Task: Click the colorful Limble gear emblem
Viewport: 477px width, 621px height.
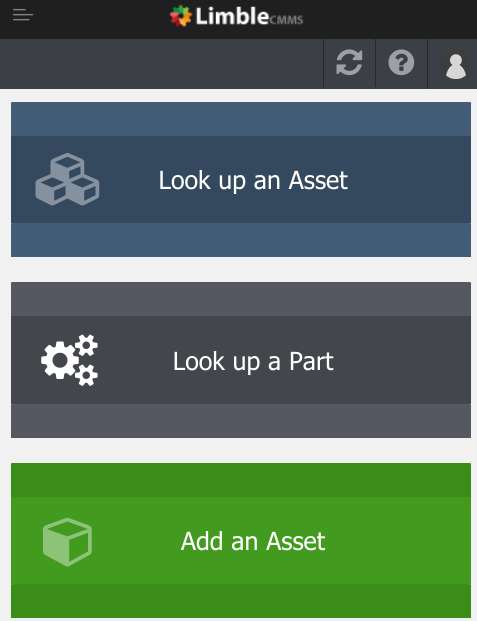Action: [181, 16]
